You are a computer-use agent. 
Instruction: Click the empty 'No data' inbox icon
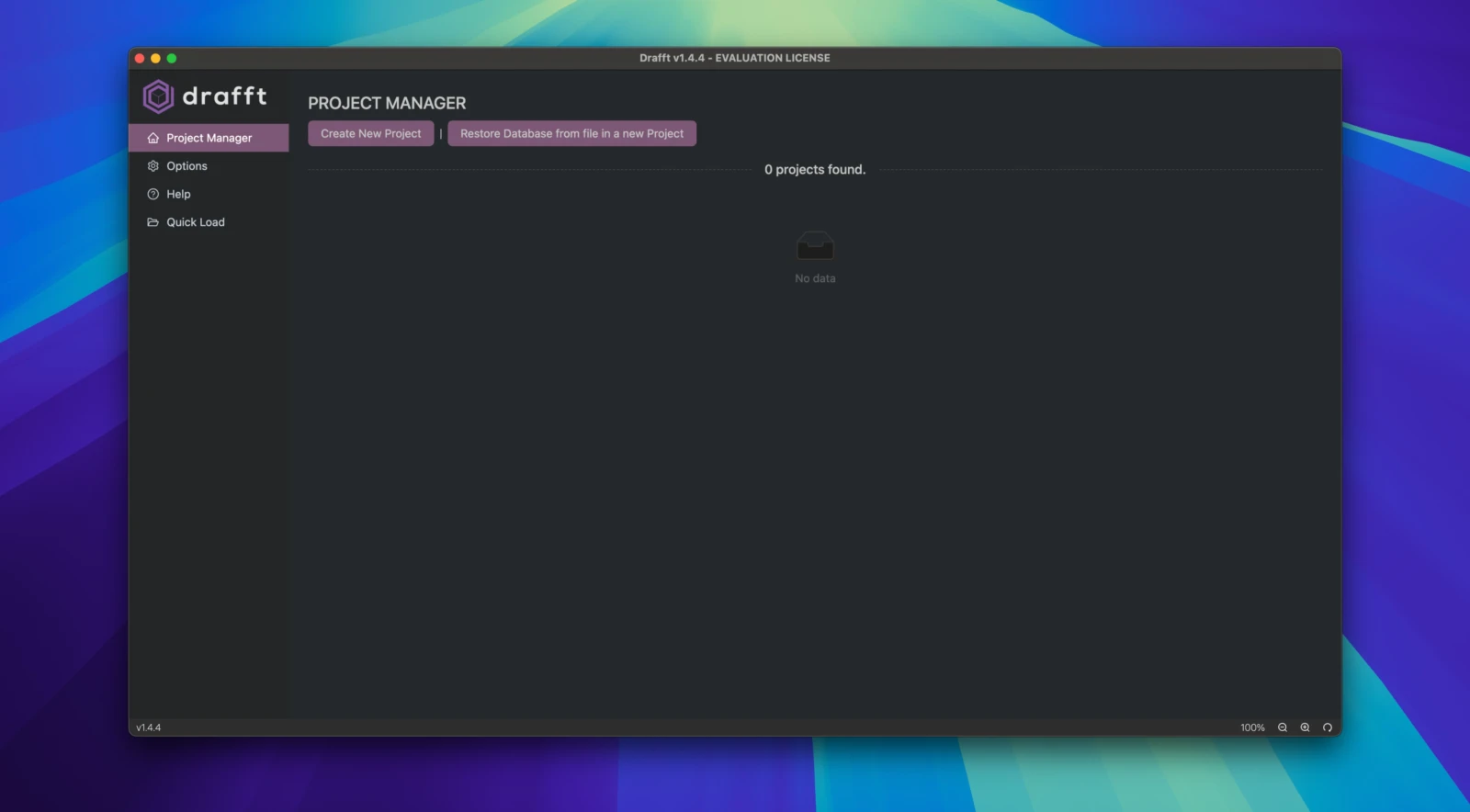815,246
